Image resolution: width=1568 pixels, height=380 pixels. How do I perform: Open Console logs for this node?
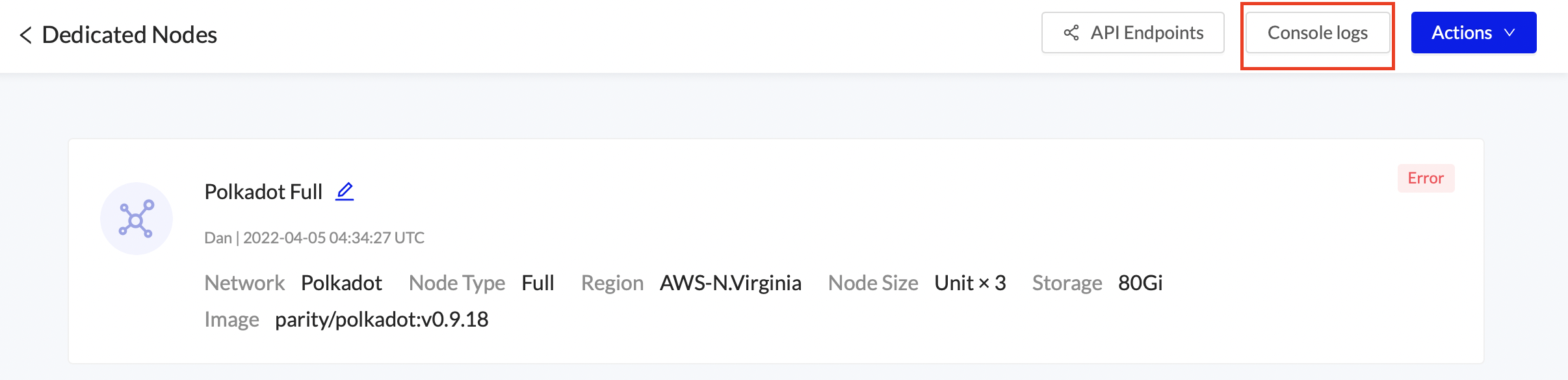click(x=1318, y=33)
